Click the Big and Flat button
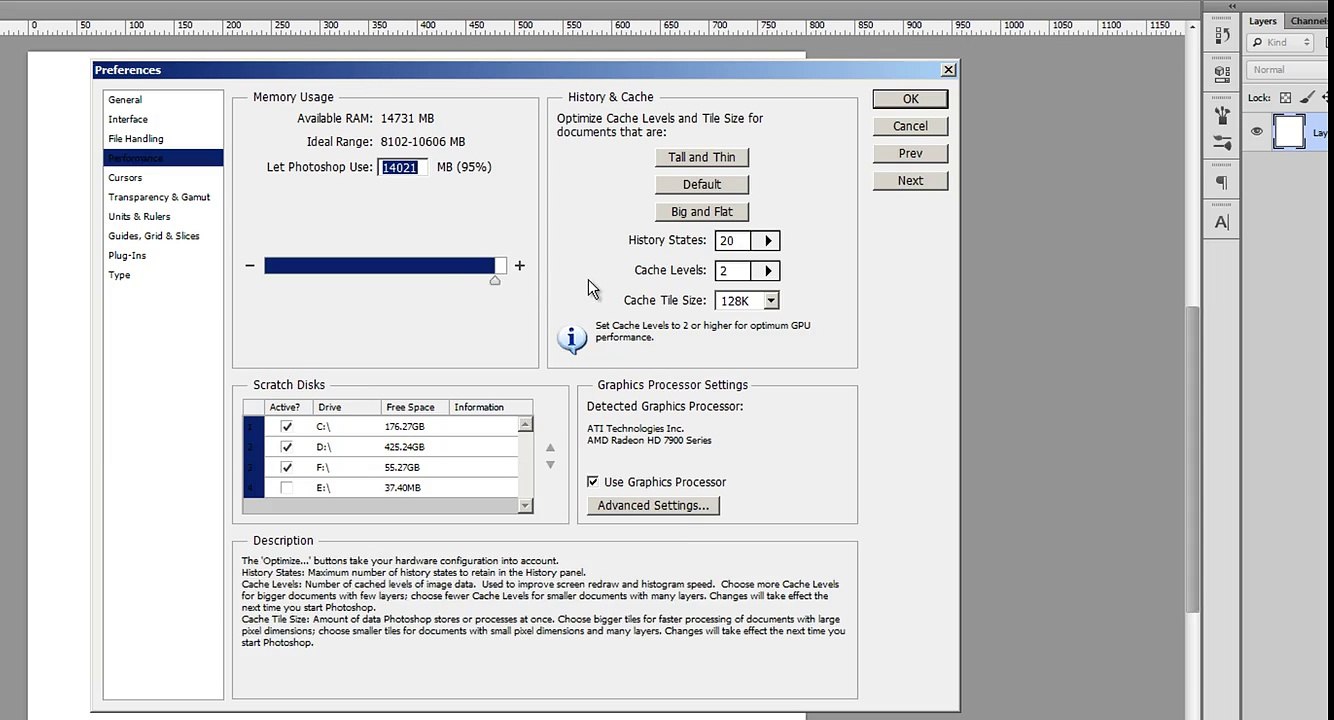This screenshot has height=720, width=1334. pyautogui.click(x=702, y=212)
